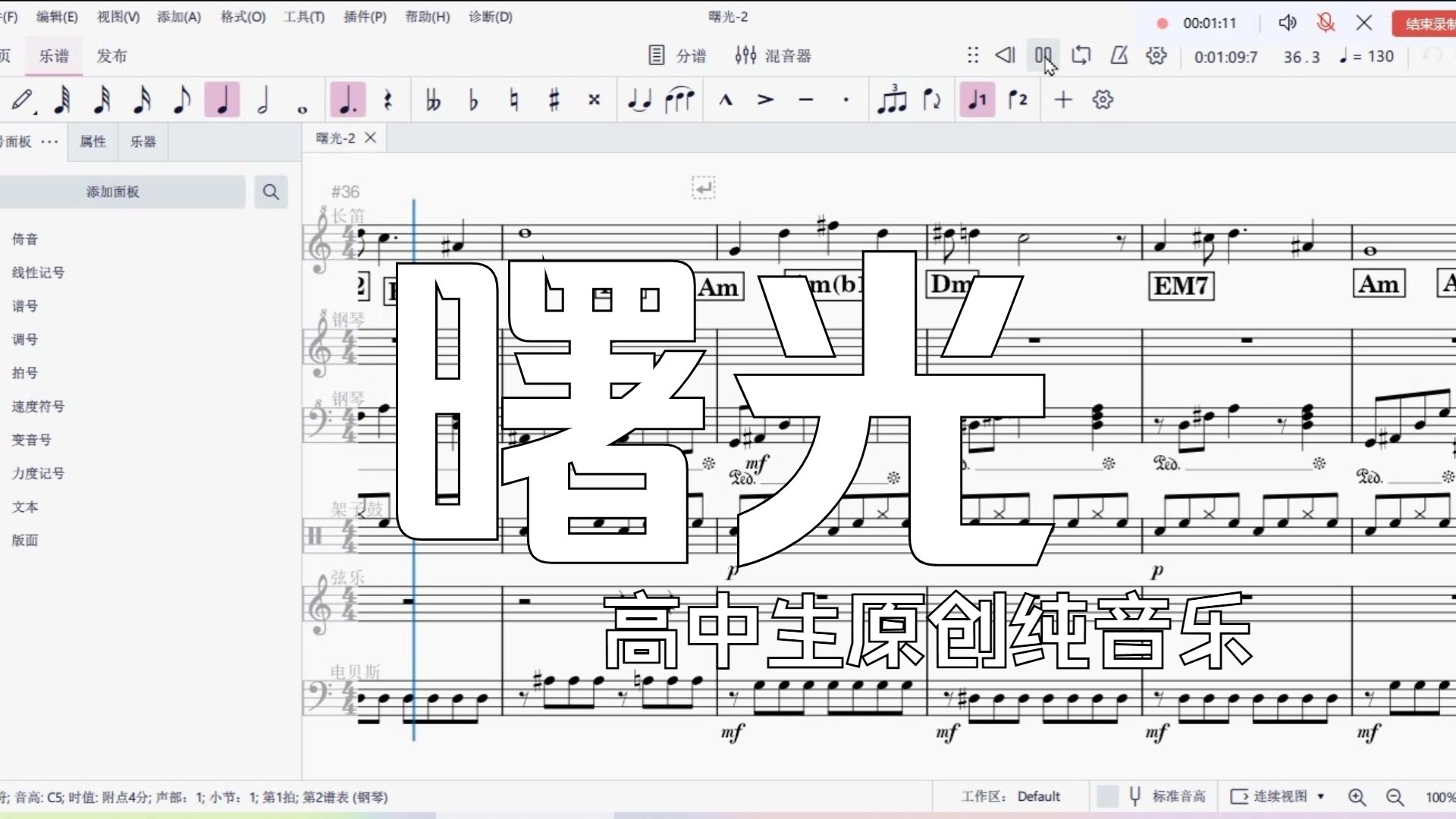
Task: Open the 分谱 parts dialog
Action: (x=677, y=55)
